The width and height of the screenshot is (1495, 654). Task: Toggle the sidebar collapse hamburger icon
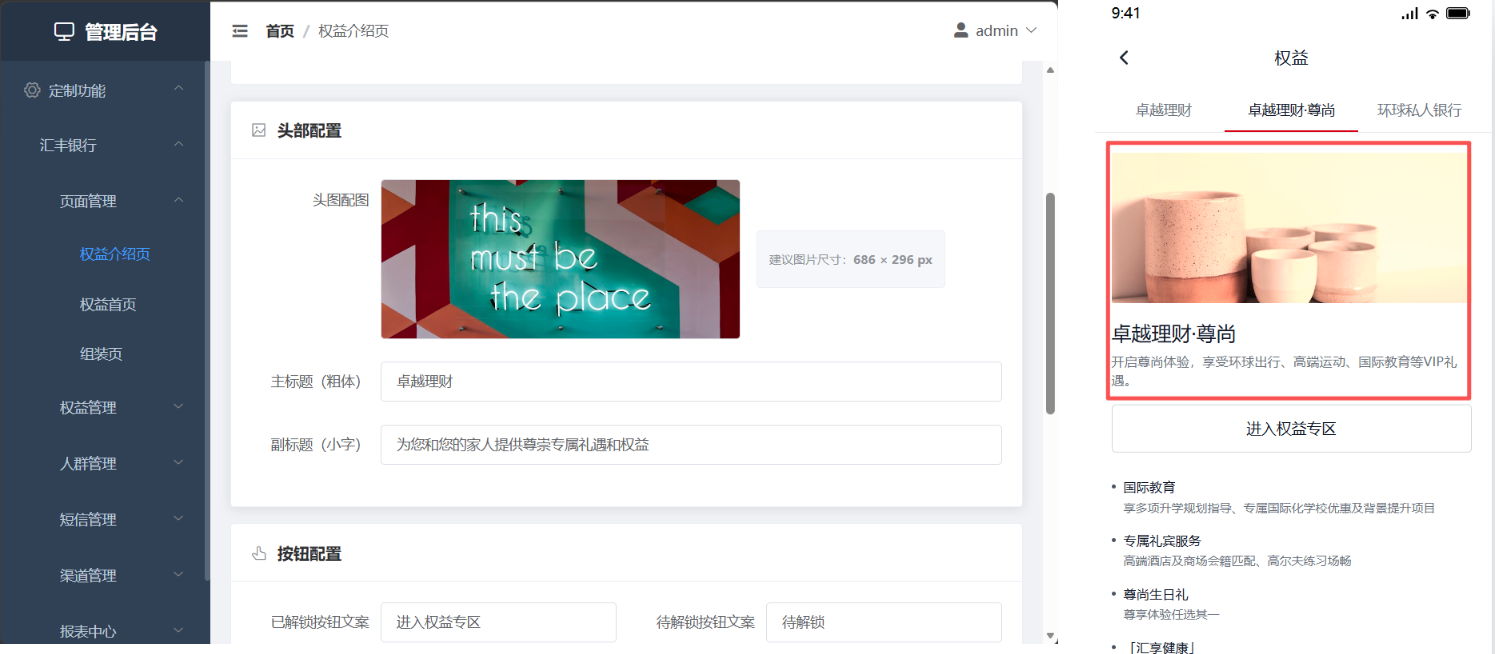[240, 31]
